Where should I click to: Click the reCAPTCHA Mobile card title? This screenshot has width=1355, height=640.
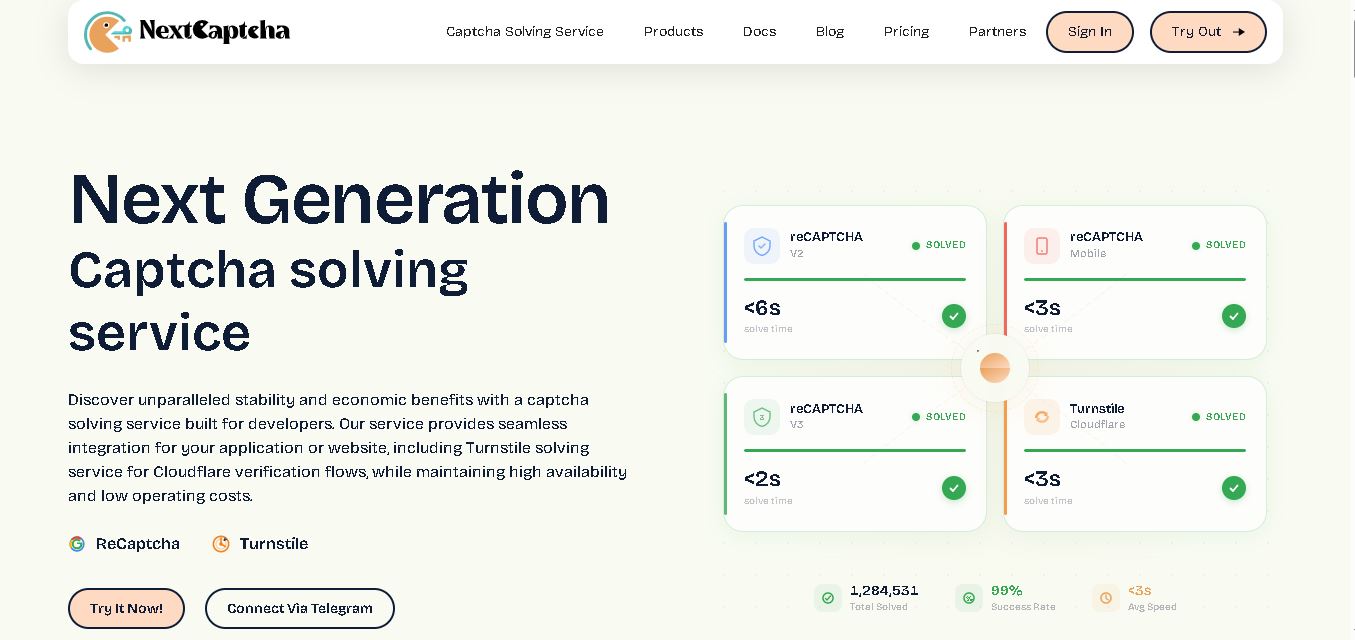pyautogui.click(x=1106, y=237)
